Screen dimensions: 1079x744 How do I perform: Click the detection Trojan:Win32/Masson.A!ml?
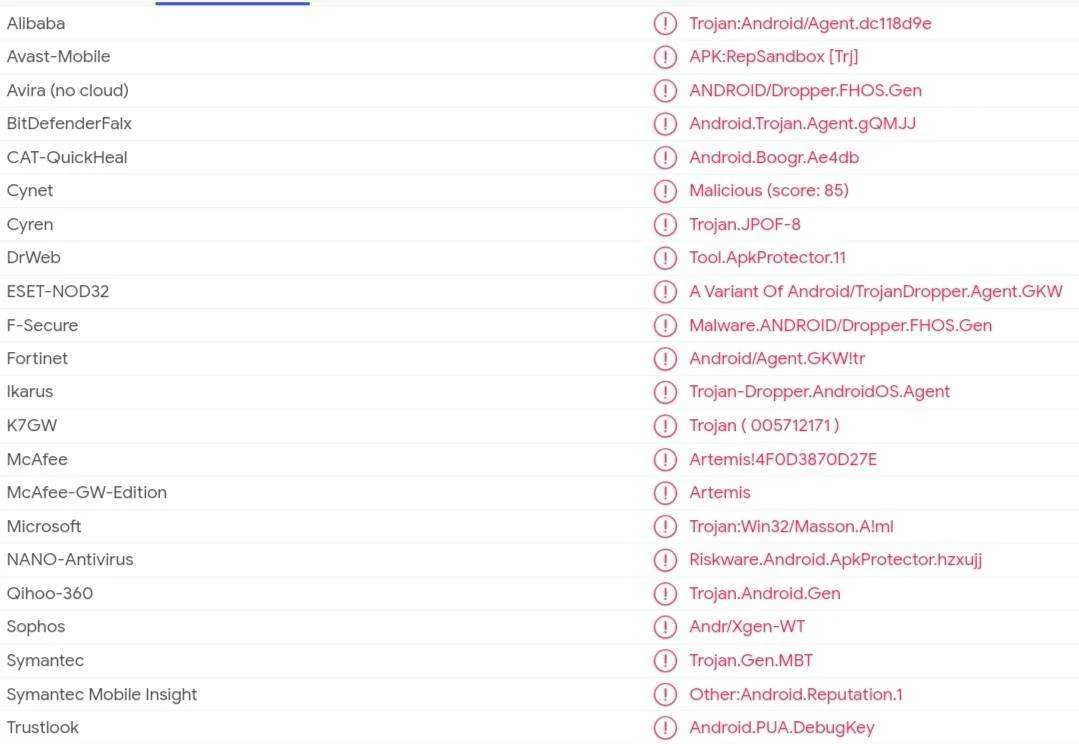coord(791,527)
